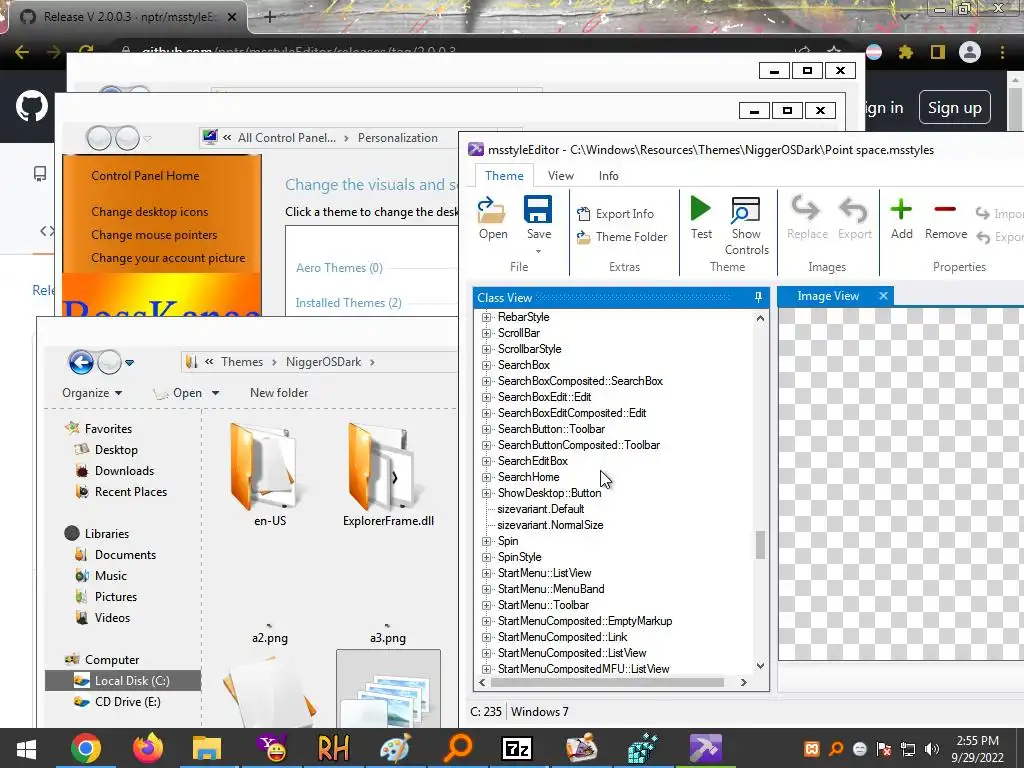This screenshot has width=1024, height=768.
Task: Select SearchEditBox in the class tree
Action: 532,461
